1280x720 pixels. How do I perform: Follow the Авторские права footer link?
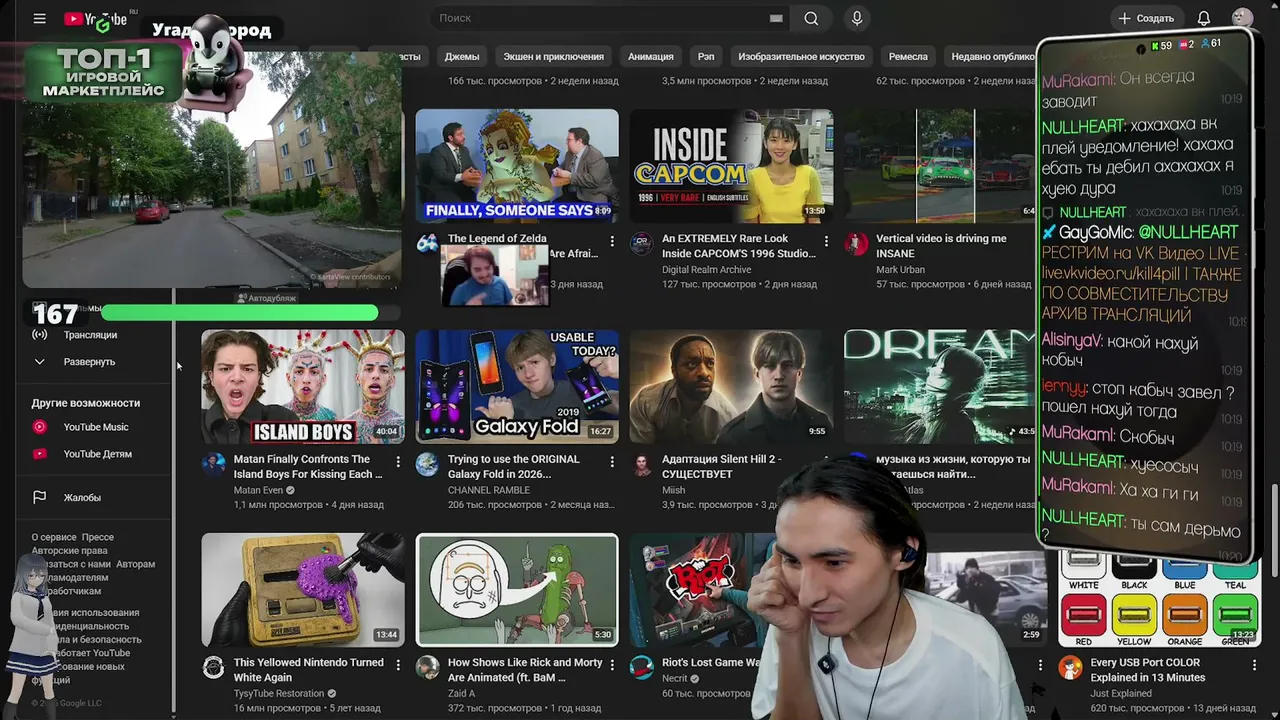(69, 551)
